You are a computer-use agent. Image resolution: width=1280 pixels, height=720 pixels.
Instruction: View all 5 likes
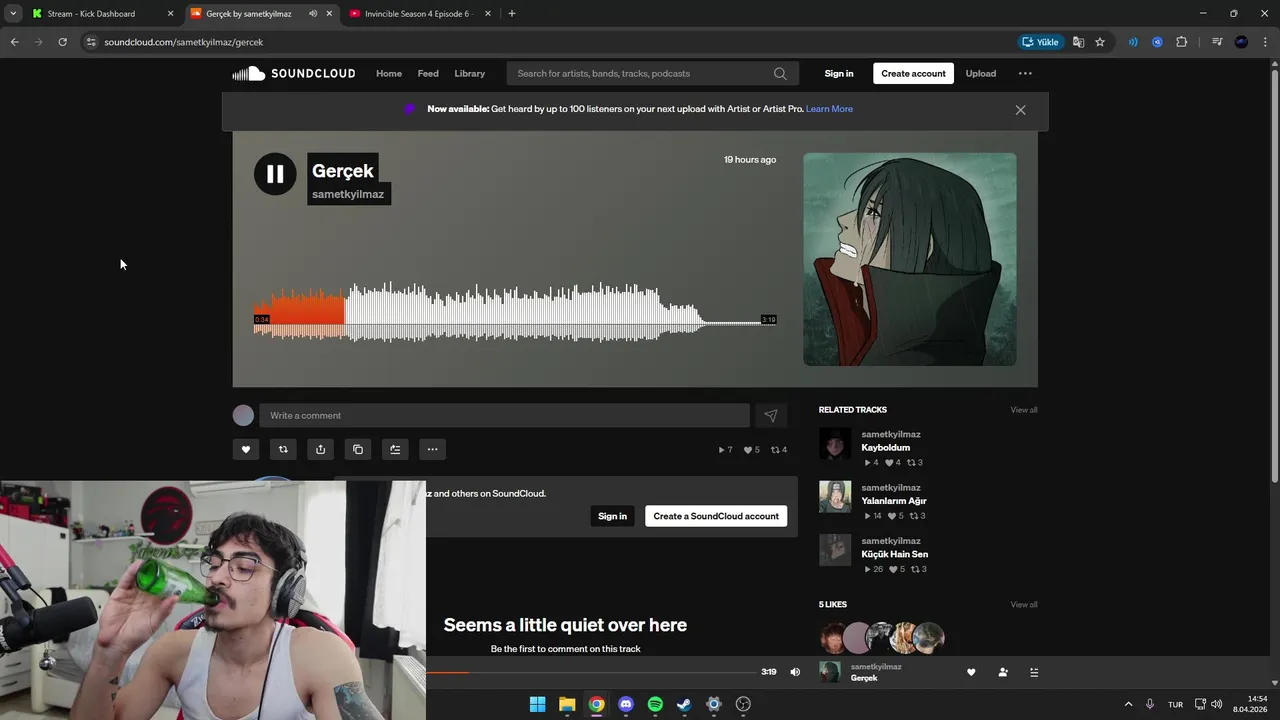coord(1024,605)
